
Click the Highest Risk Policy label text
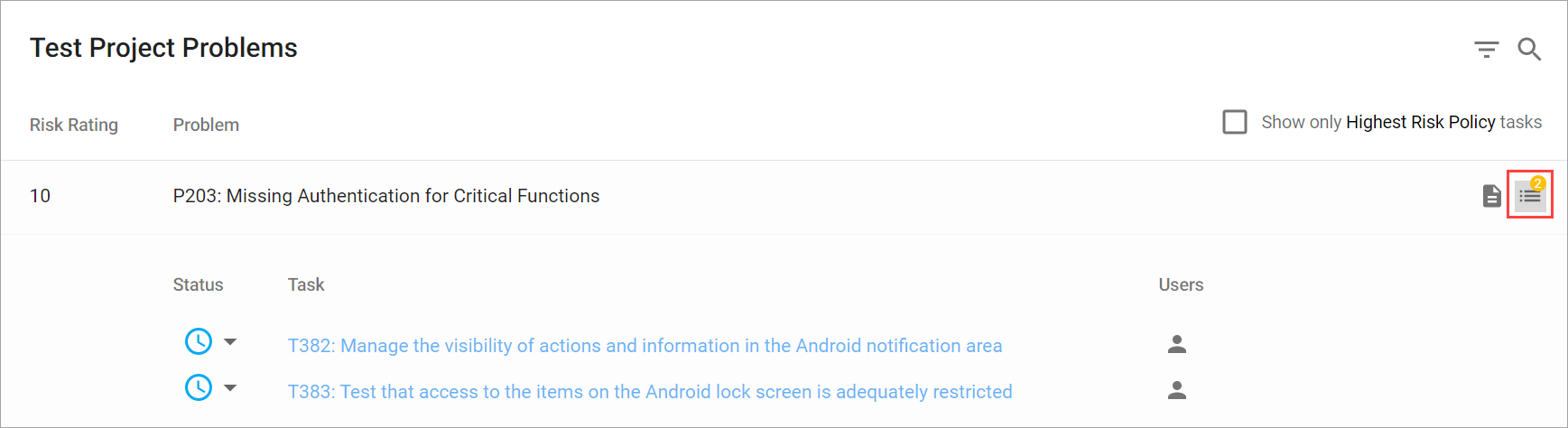pyautogui.click(x=1420, y=122)
